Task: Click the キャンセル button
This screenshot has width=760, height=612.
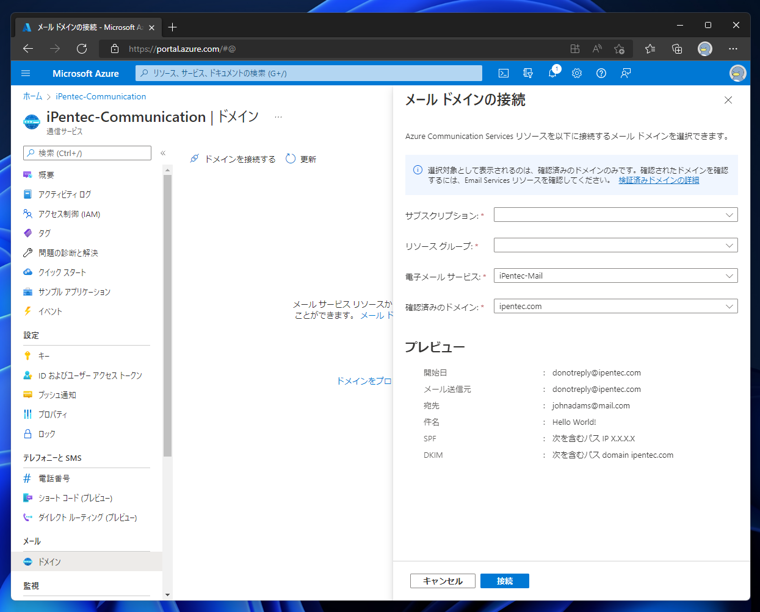Action: [443, 581]
